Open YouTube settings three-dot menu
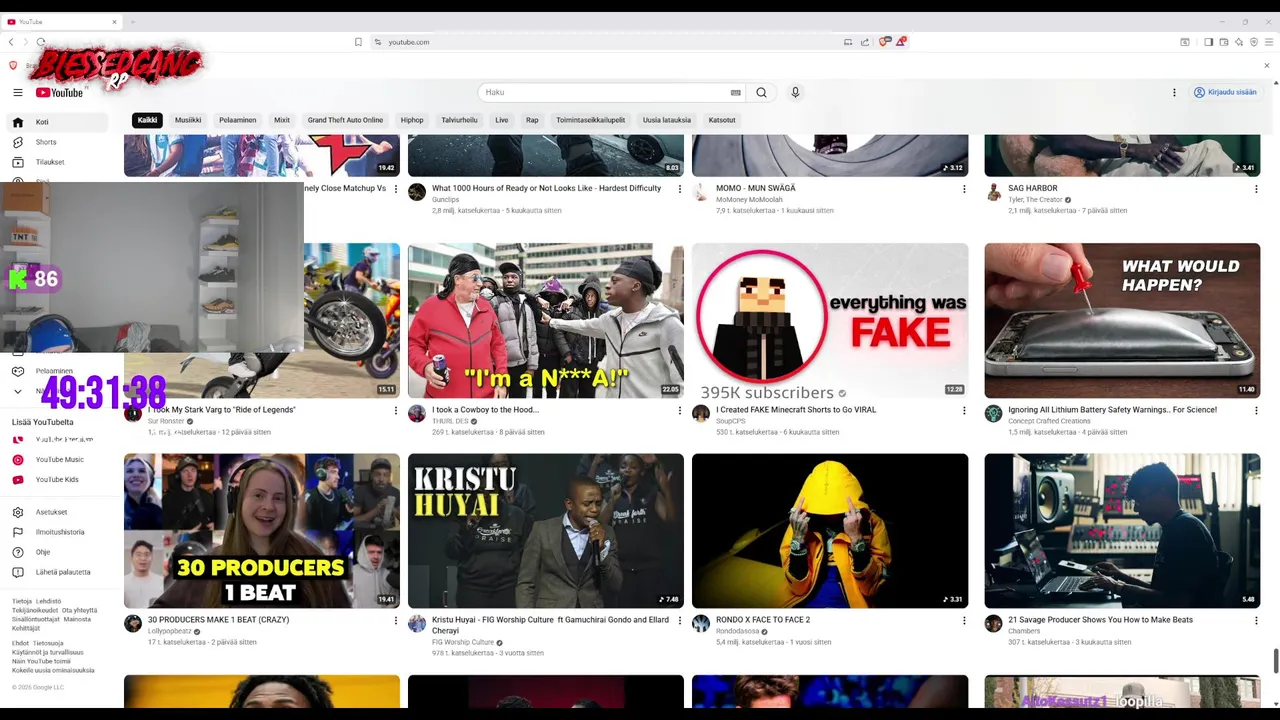 click(x=1174, y=92)
